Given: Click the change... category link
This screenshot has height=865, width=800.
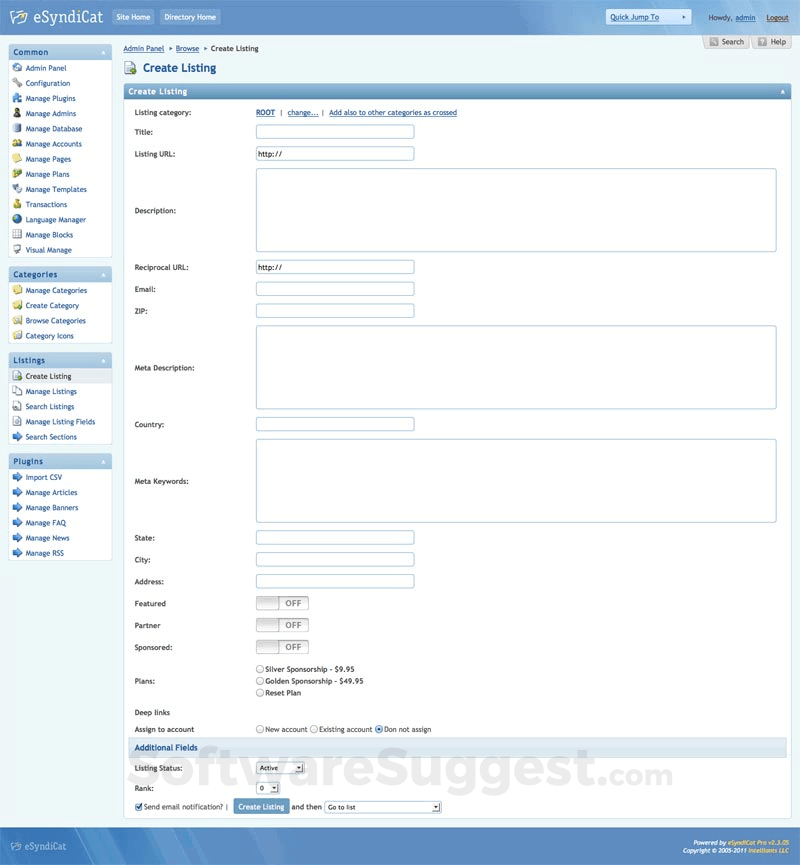Looking at the screenshot, I should pos(303,111).
